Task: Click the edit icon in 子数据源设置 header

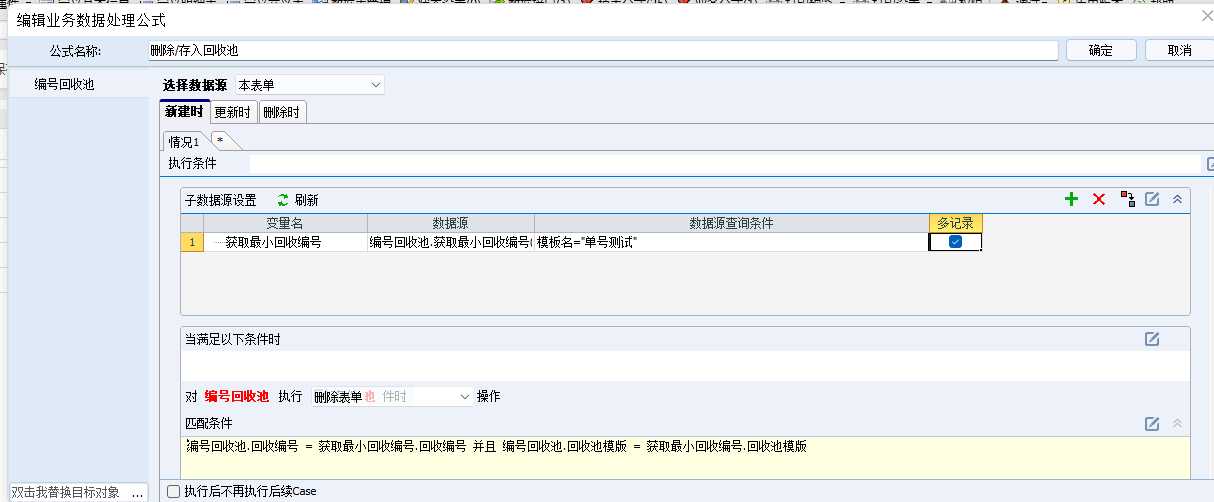Action: coord(1152,200)
